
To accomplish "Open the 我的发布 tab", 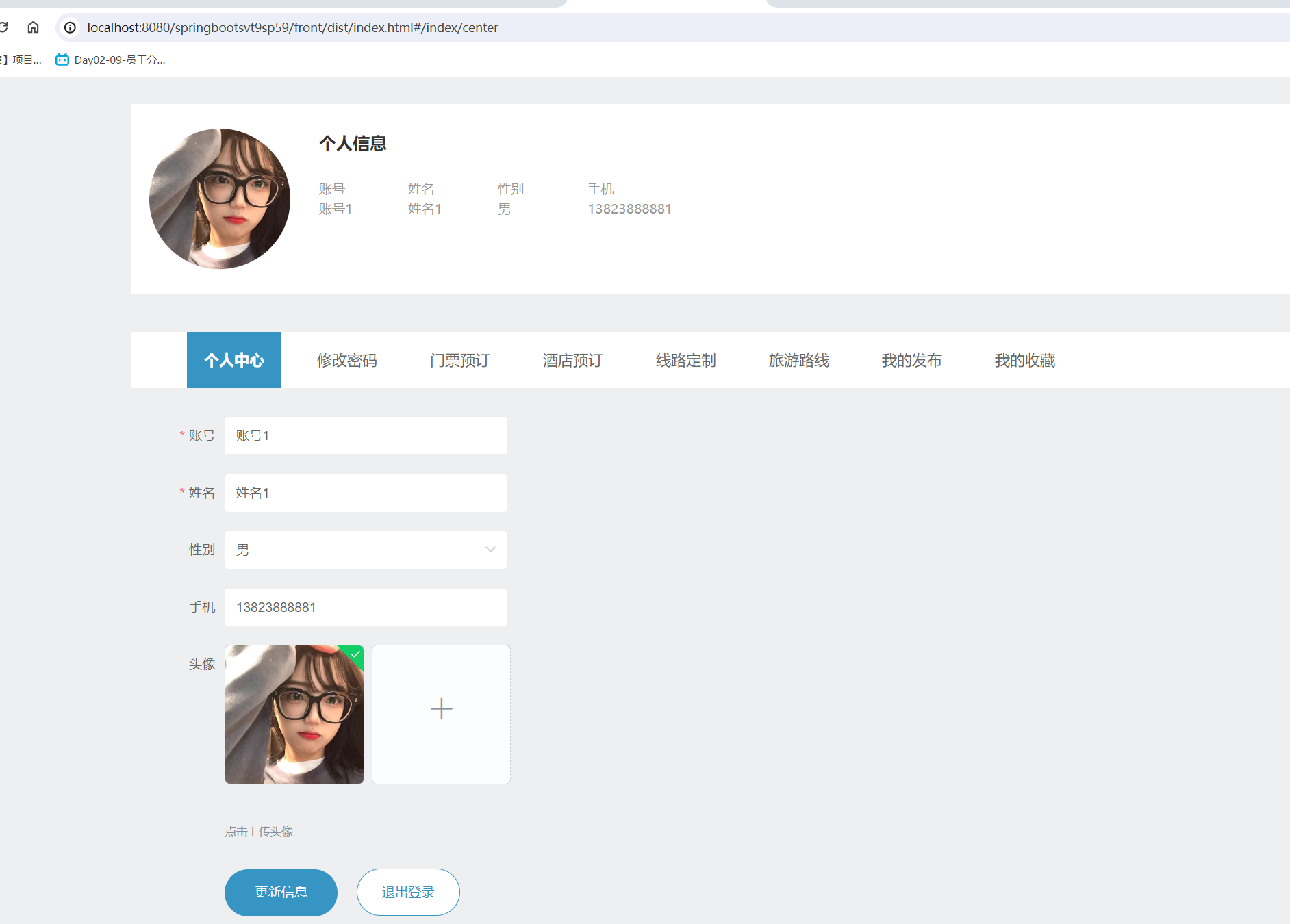I will tap(912, 360).
